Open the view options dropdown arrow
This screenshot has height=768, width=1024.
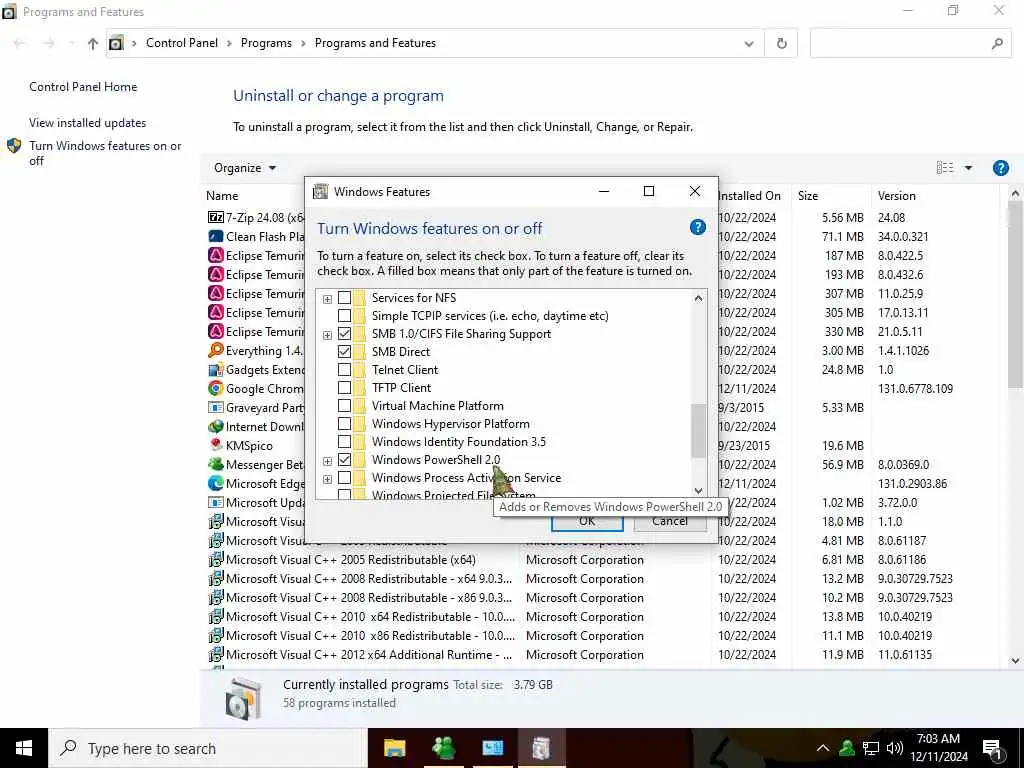click(968, 168)
